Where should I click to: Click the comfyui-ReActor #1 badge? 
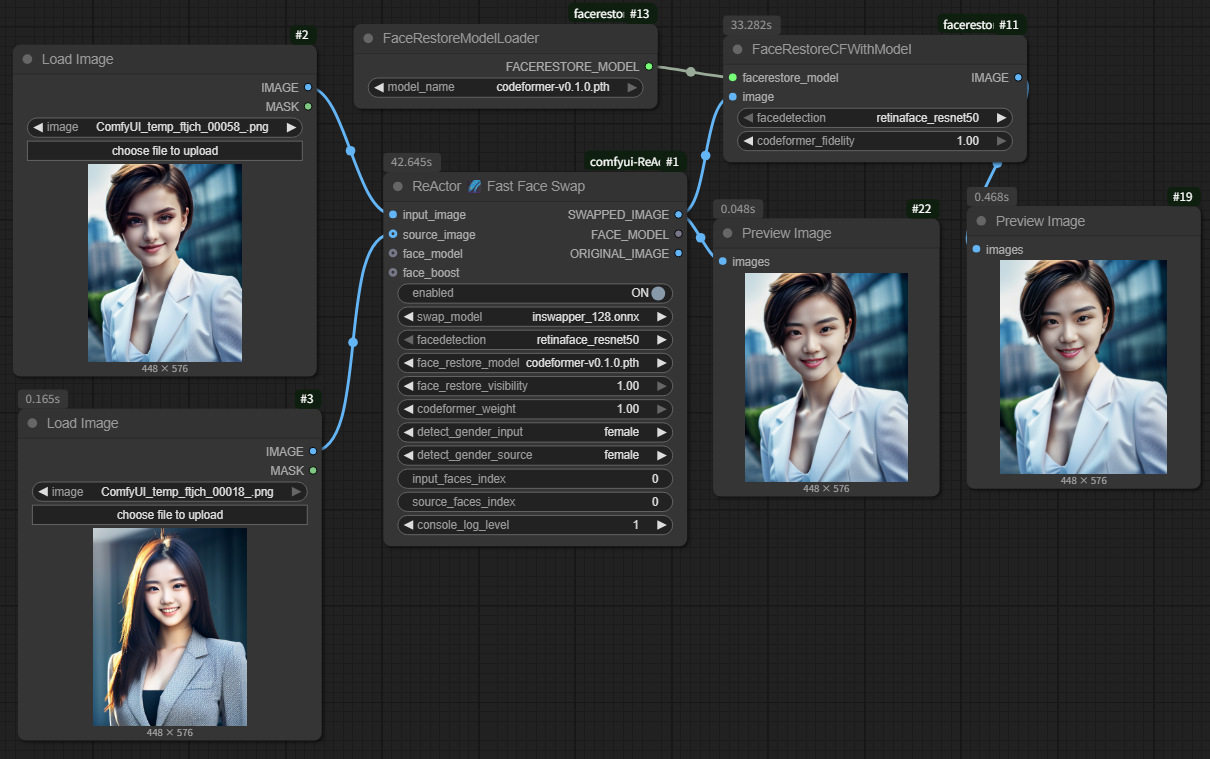tap(634, 161)
